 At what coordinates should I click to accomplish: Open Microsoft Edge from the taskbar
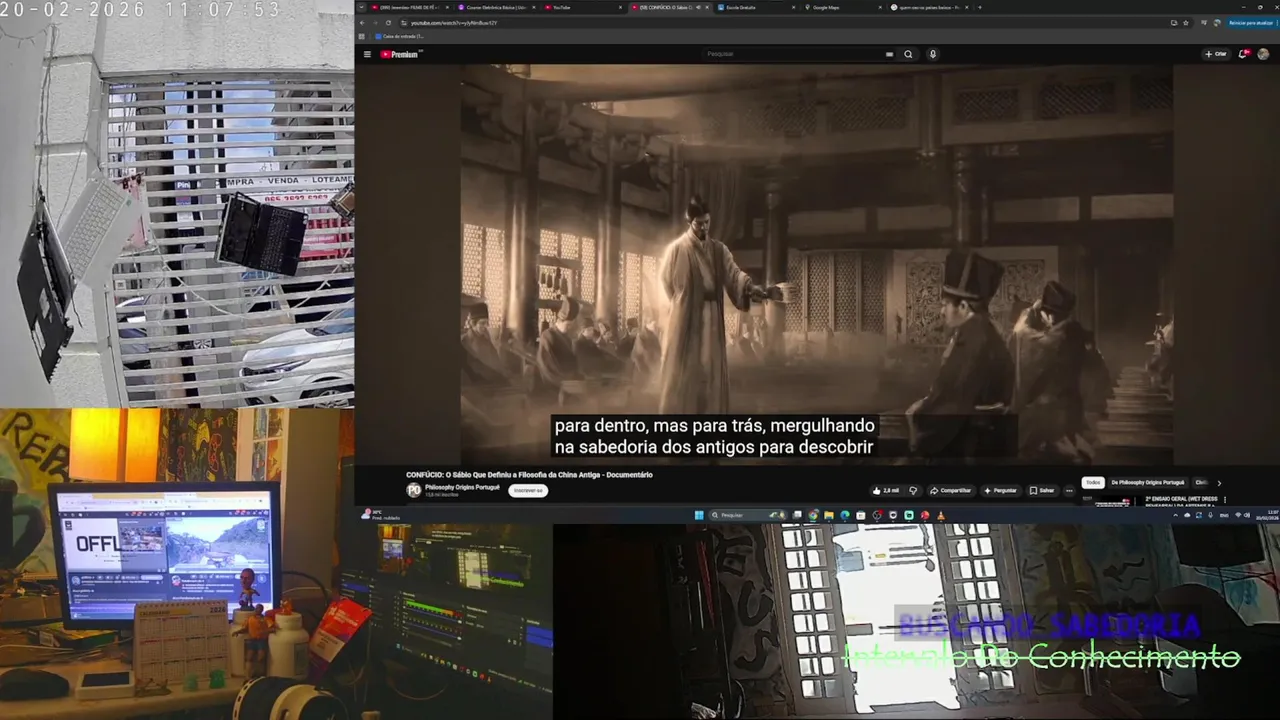click(x=845, y=515)
